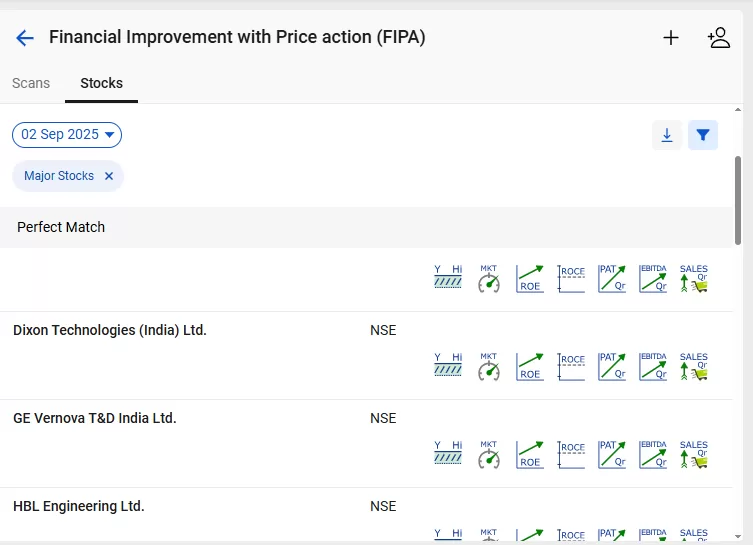Image resolution: width=753 pixels, height=545 pixels.
Task: Click scrollbar up arrow
Action: 738,110
